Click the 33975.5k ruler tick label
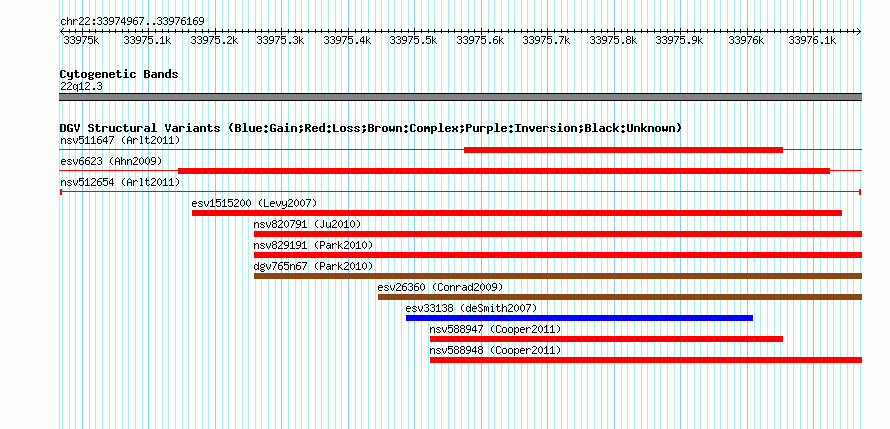This screenshot has height=429, width=890. pos(414,41)
